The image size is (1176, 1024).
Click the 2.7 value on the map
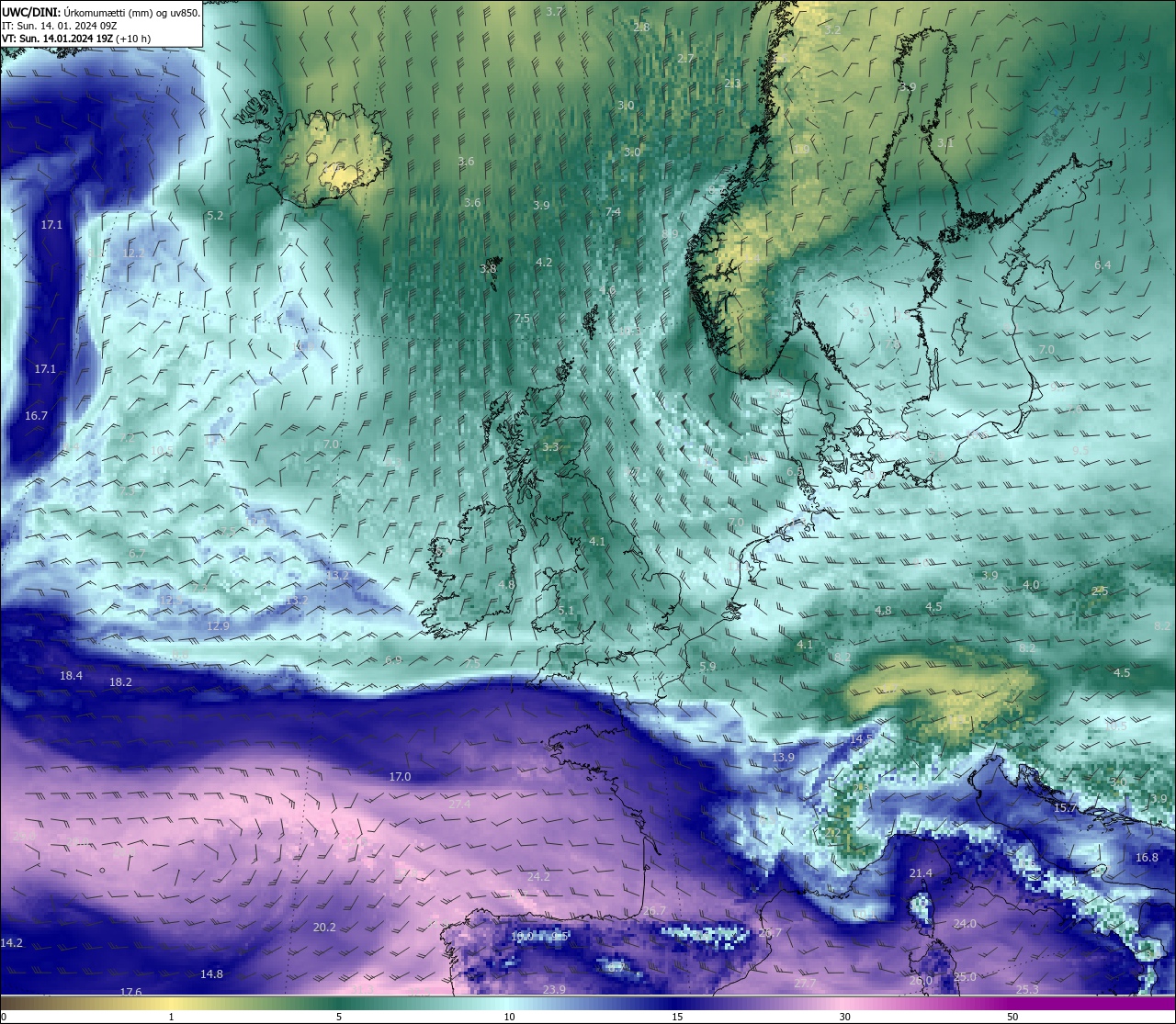pos(685,59)
